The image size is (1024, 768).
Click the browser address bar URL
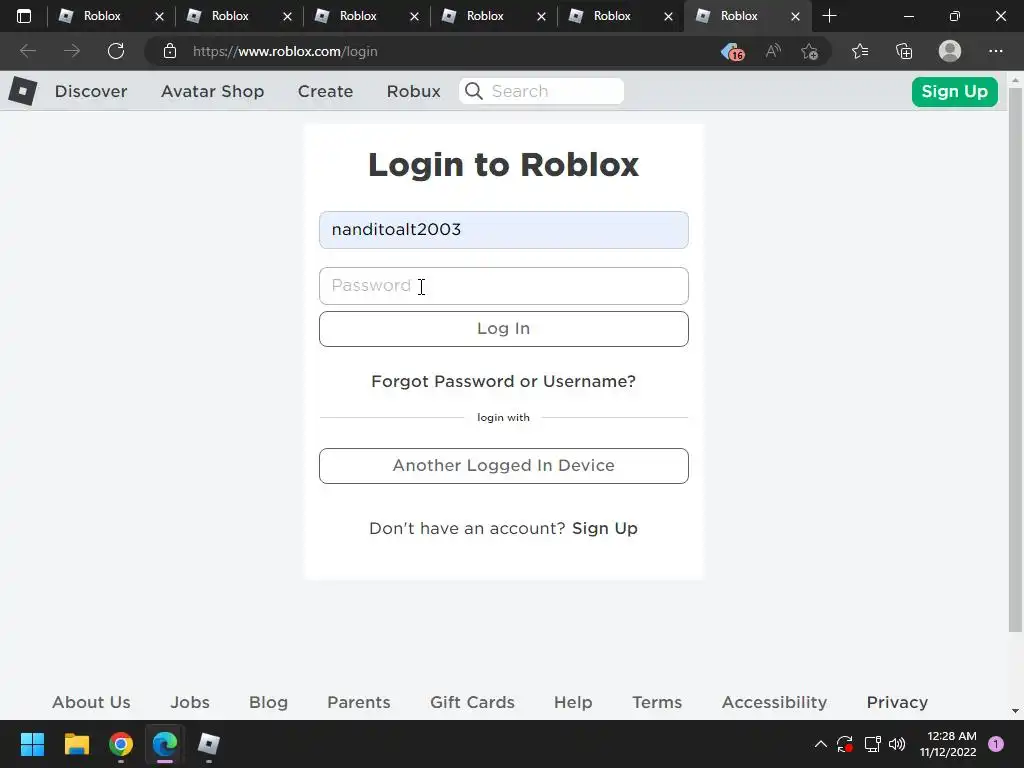click(285, 52)
